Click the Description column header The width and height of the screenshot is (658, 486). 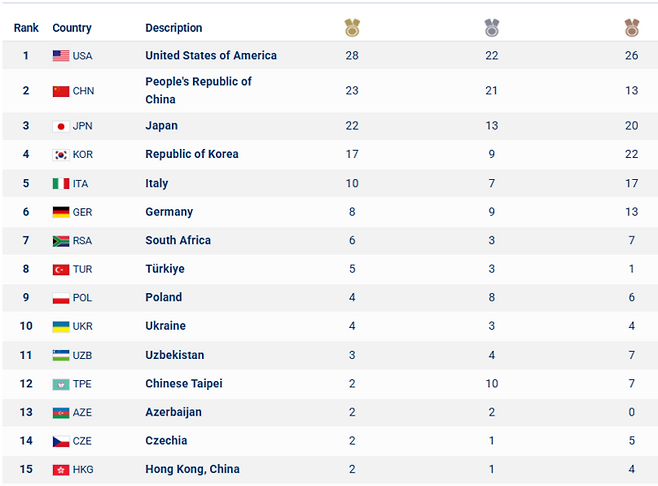point(174,28)
